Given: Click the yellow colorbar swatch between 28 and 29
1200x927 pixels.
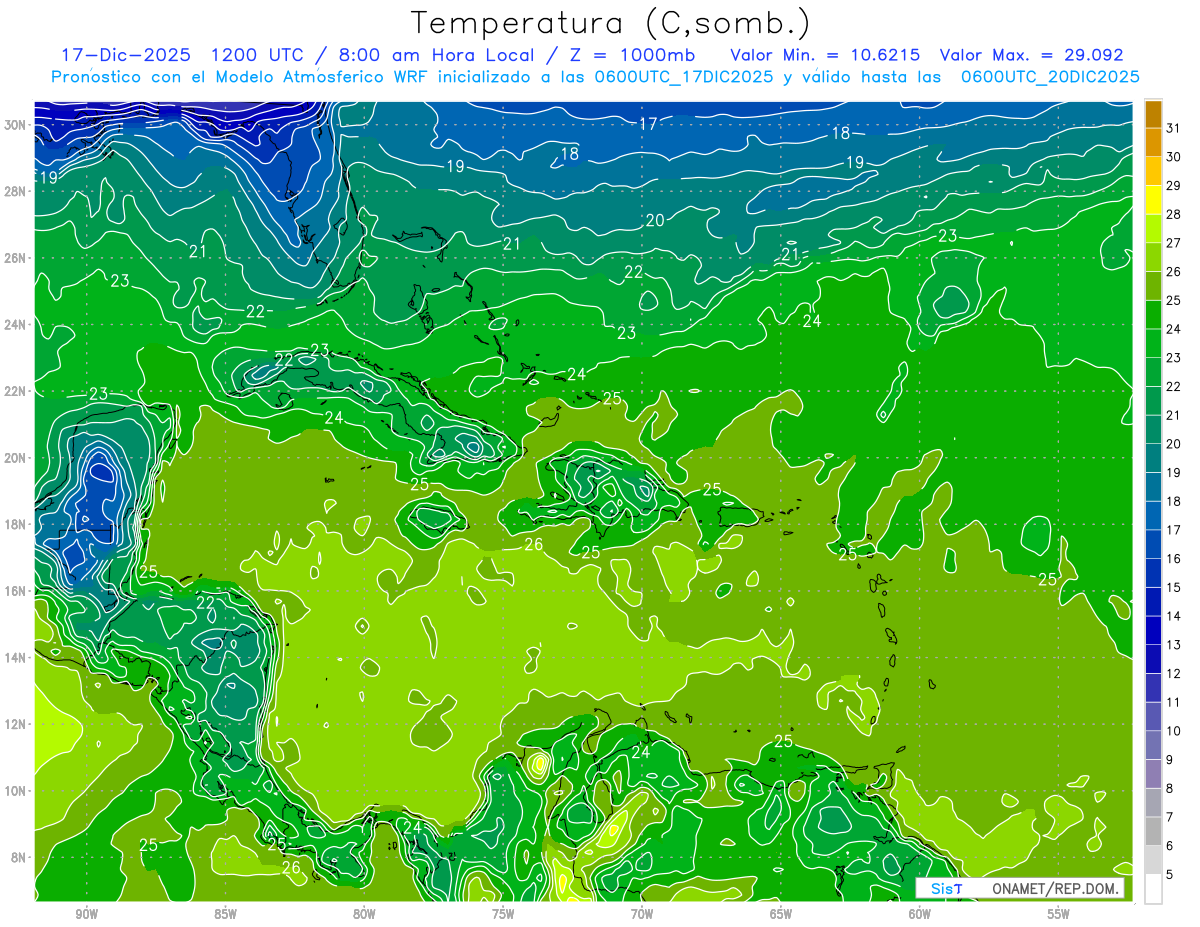Looking at the screenshot, I should (x=1153, y=200).
